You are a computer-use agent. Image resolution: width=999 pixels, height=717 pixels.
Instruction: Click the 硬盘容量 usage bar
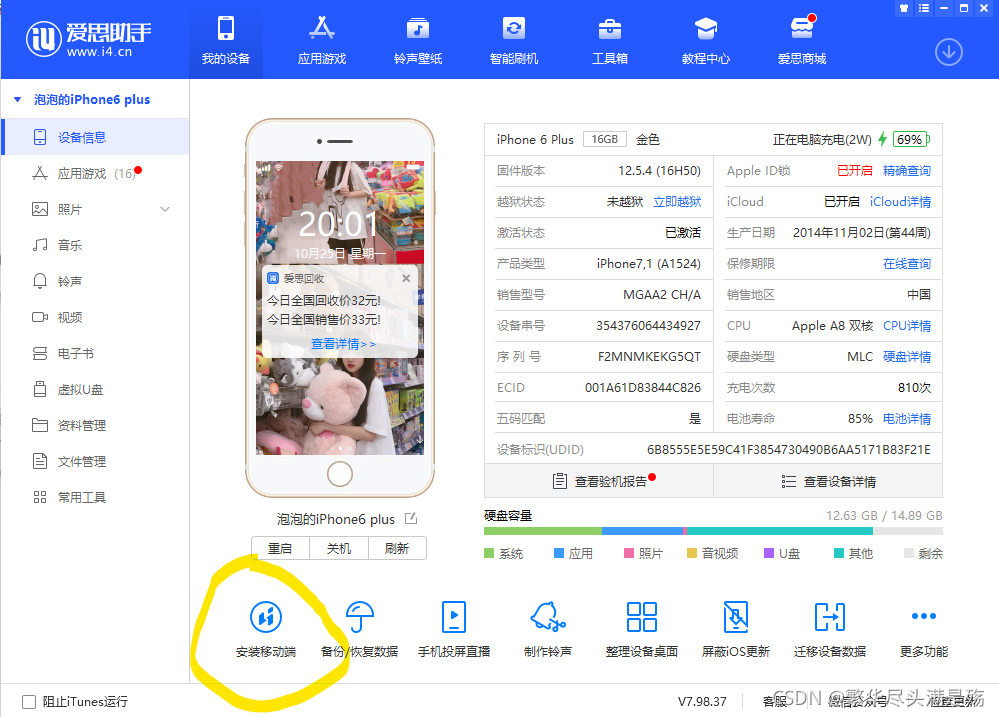coord(713,531)
